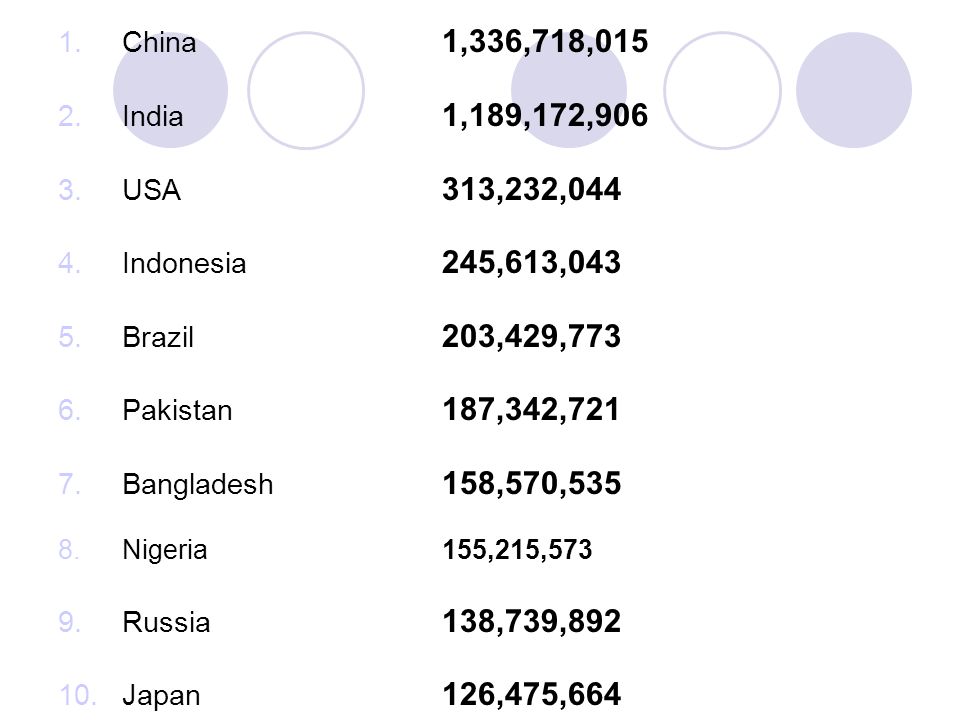Screen dimensions: 960x720
Task: Select the figure 245,613,043
Action: [x=531, y=263]
